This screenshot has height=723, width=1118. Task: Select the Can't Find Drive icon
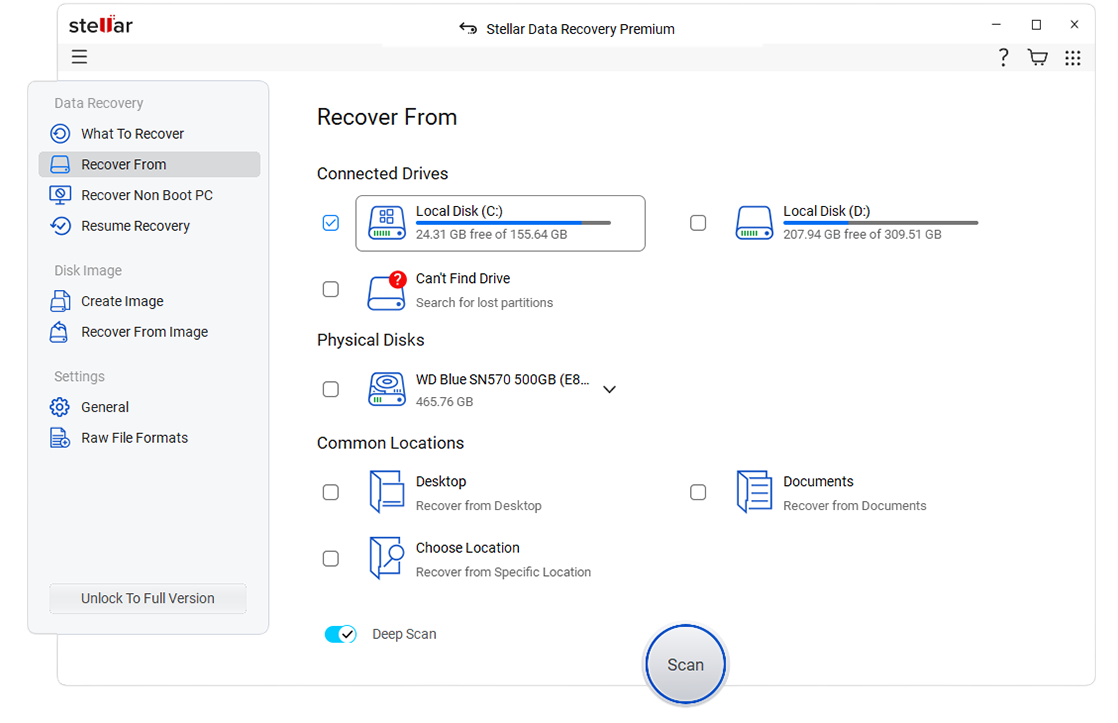[x=387, y=290]
